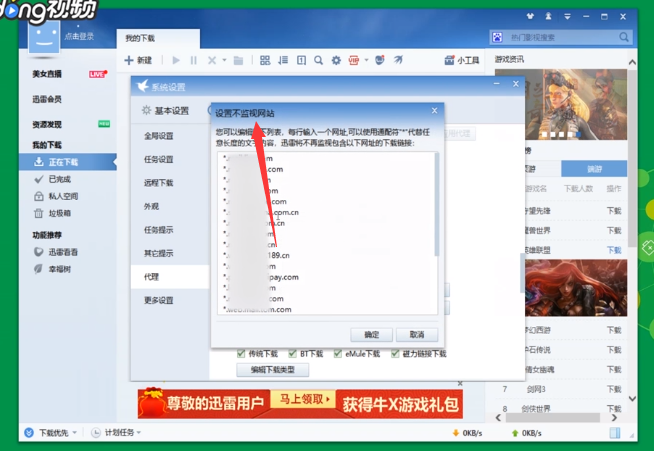Select 代理 in settings list

170,277
